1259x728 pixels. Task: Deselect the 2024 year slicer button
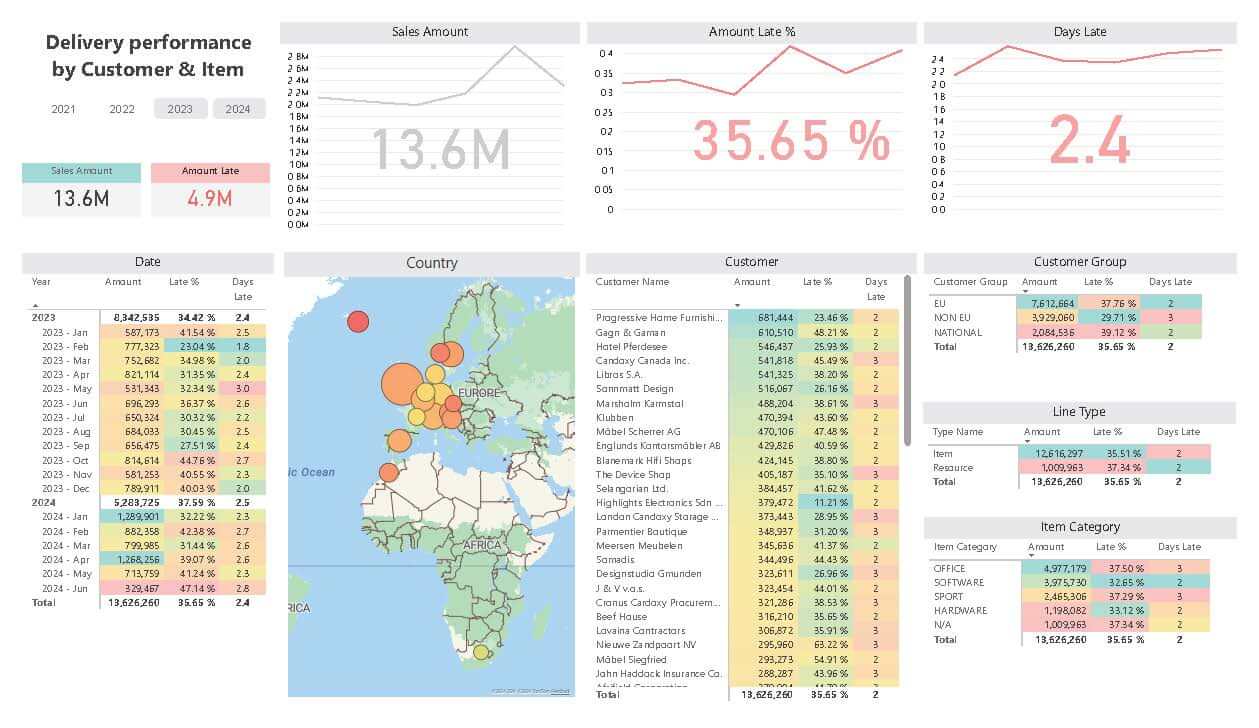point(238,109)
